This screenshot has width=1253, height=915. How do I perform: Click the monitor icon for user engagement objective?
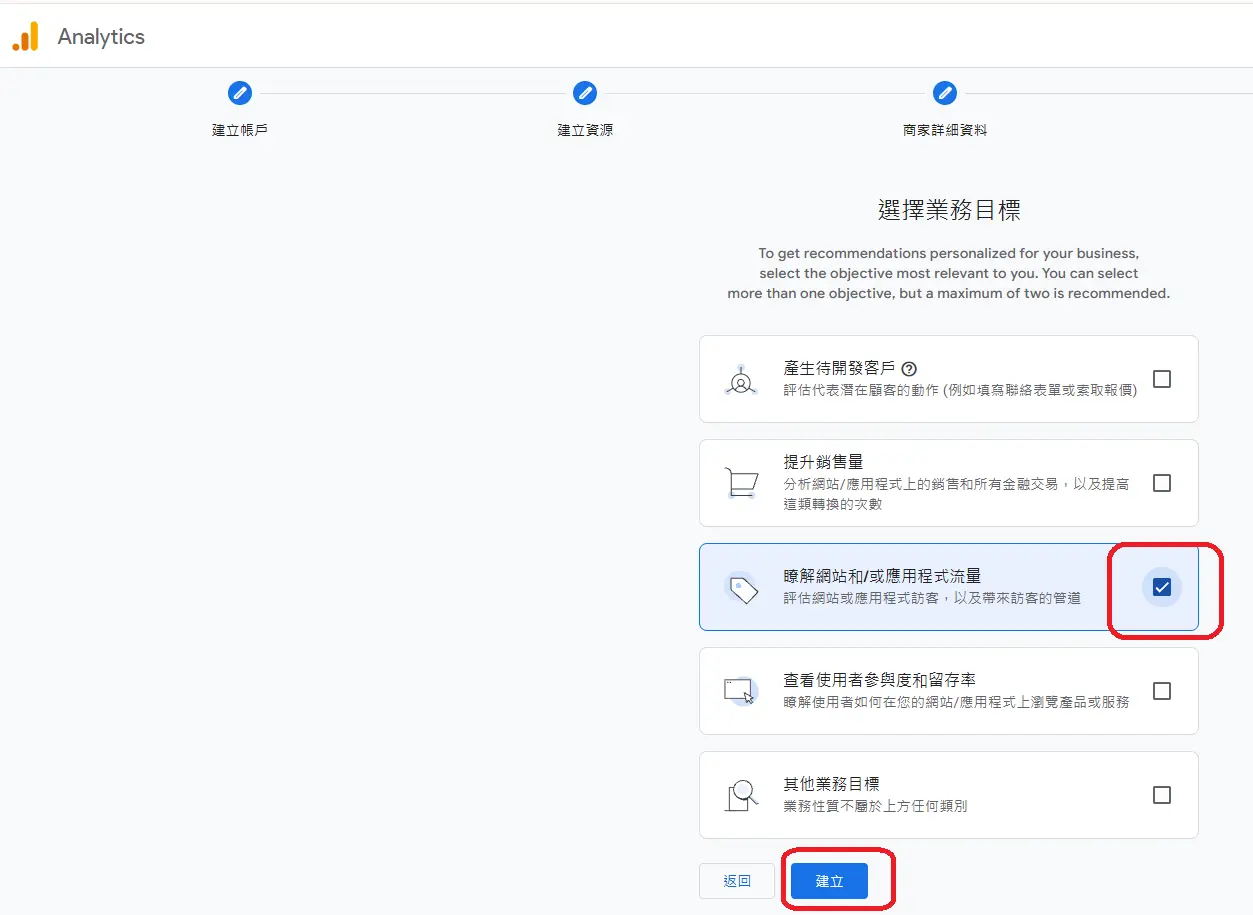pyautogui.click(x=740, y=691)
